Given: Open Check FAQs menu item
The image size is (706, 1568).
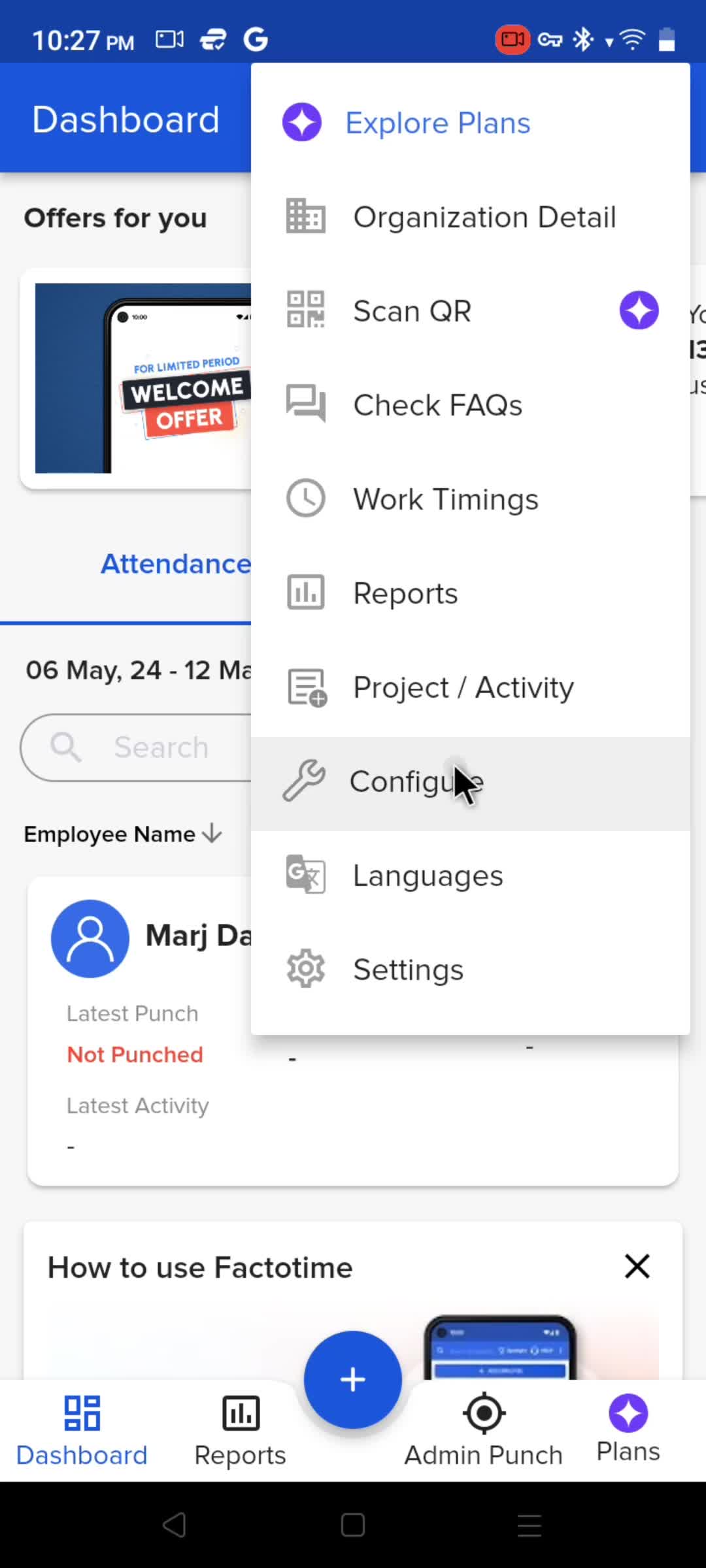Looking at the screenshot, I should click(x=471, y=405).
